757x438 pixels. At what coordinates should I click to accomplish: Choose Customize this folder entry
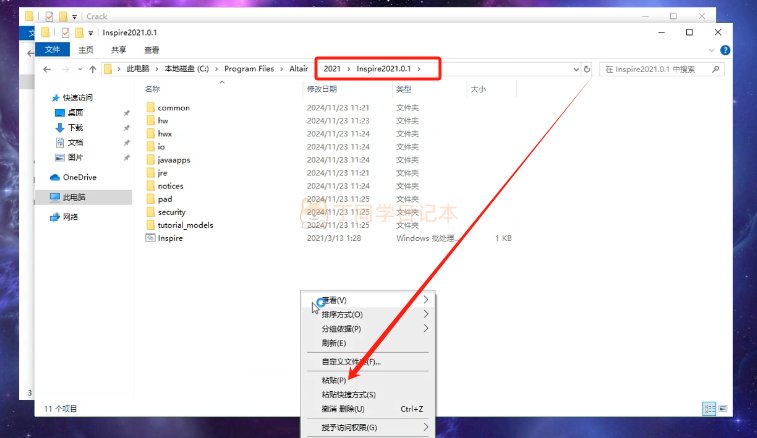[368, 362]
